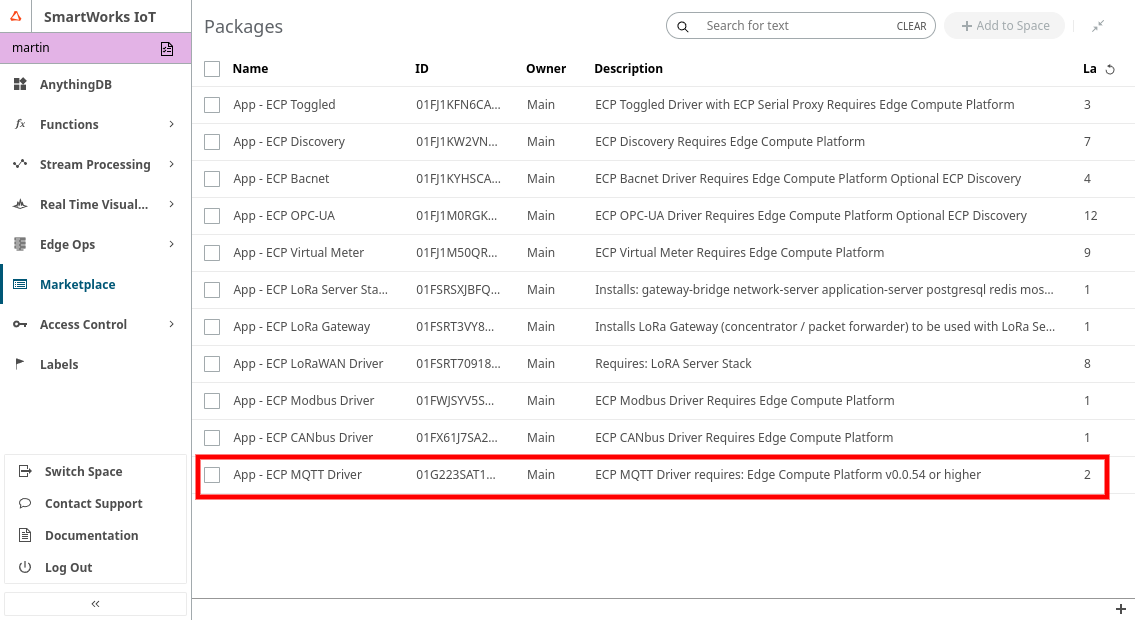The width and height of the screenshot is (1135, 620).
Task: Focus the Search for text field
Action: pos(790,26)
